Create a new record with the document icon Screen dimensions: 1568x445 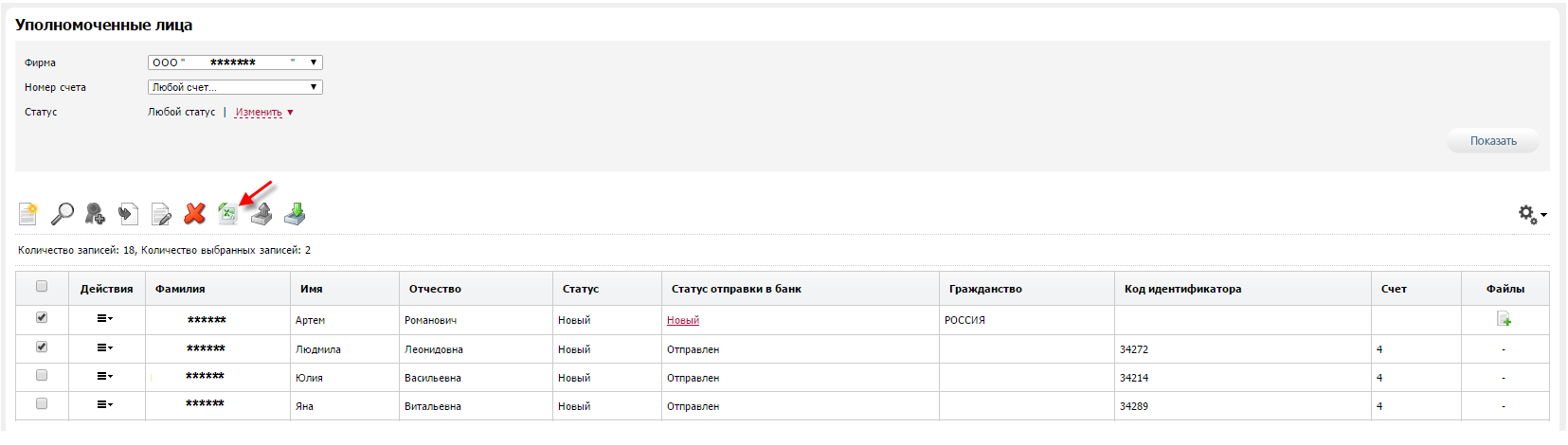(28, 214)
